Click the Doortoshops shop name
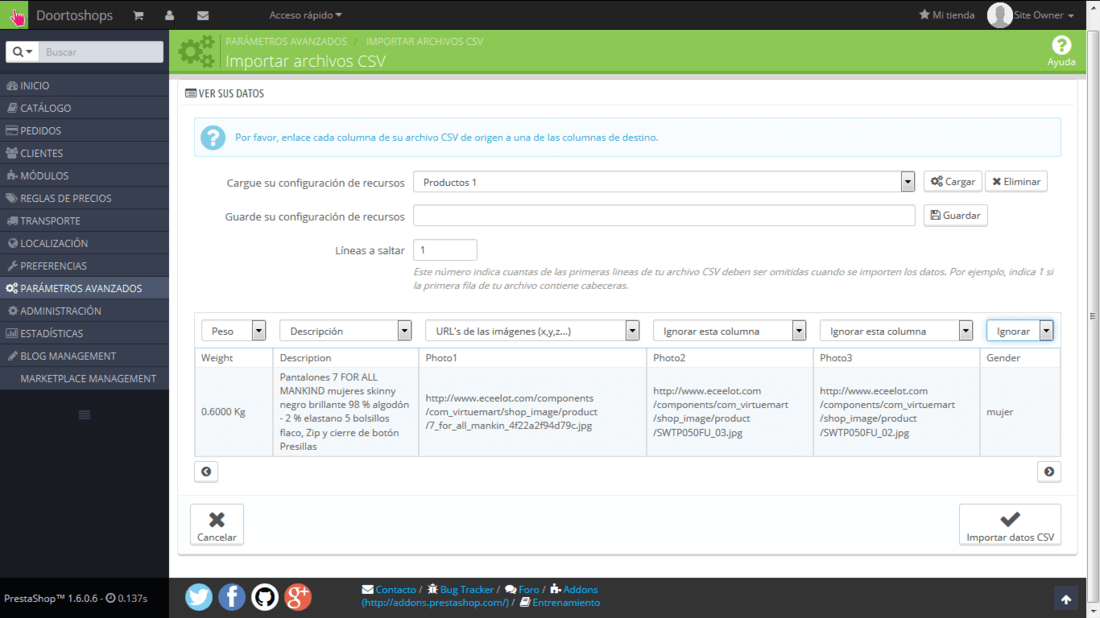The width and height of the screenshot is (1100, 618). pos(74,15)
